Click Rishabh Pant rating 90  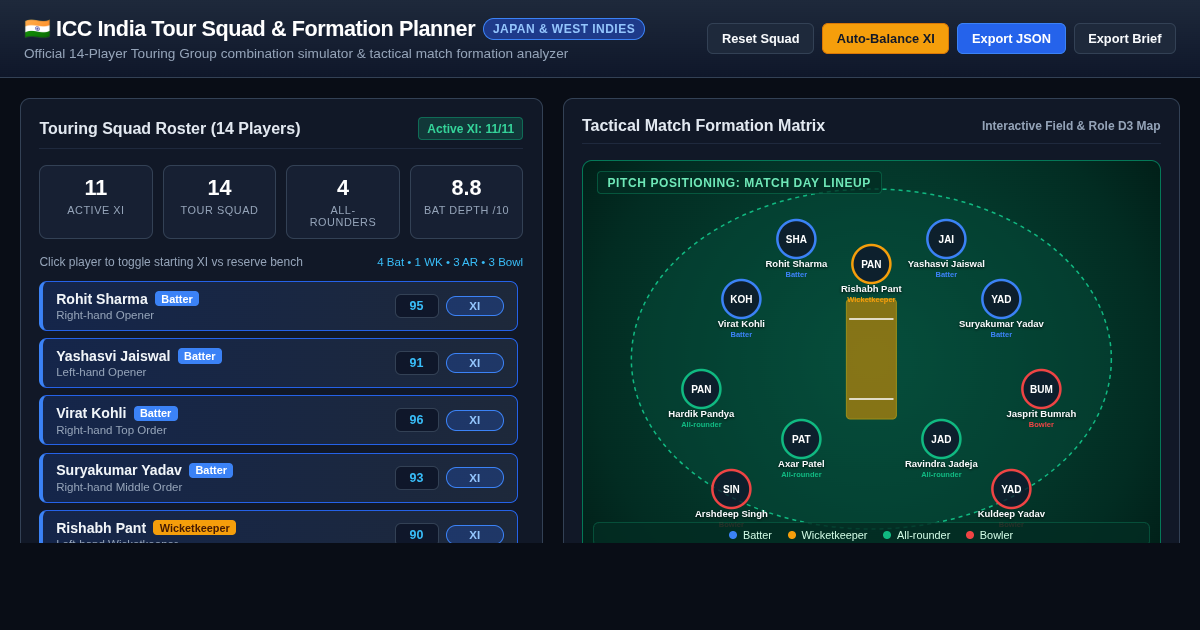click(x=416, y=534)
